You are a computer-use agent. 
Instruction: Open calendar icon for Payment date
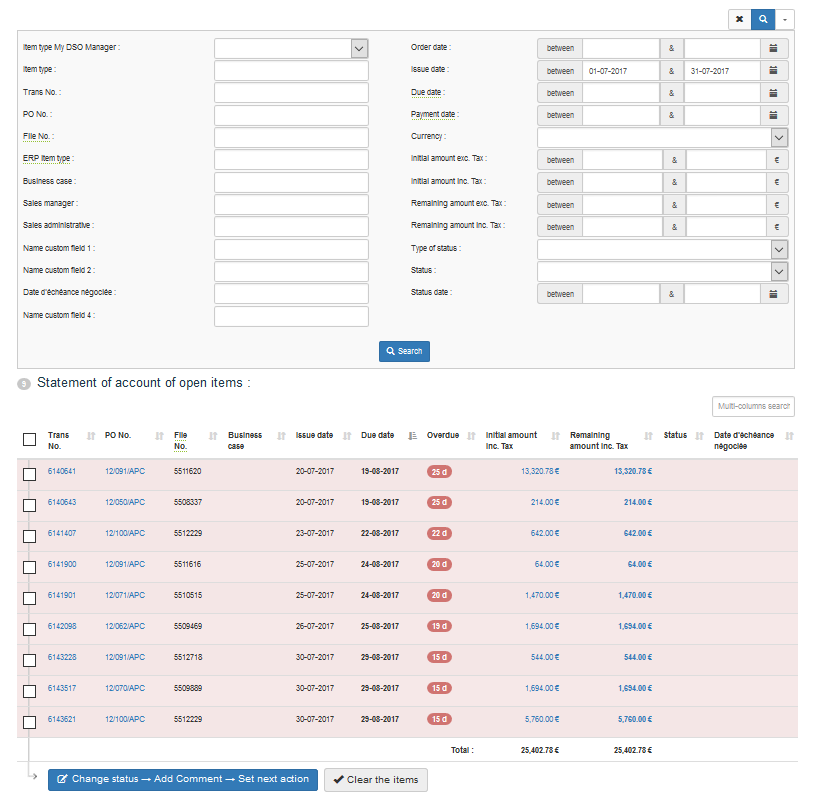coord(774,115)
